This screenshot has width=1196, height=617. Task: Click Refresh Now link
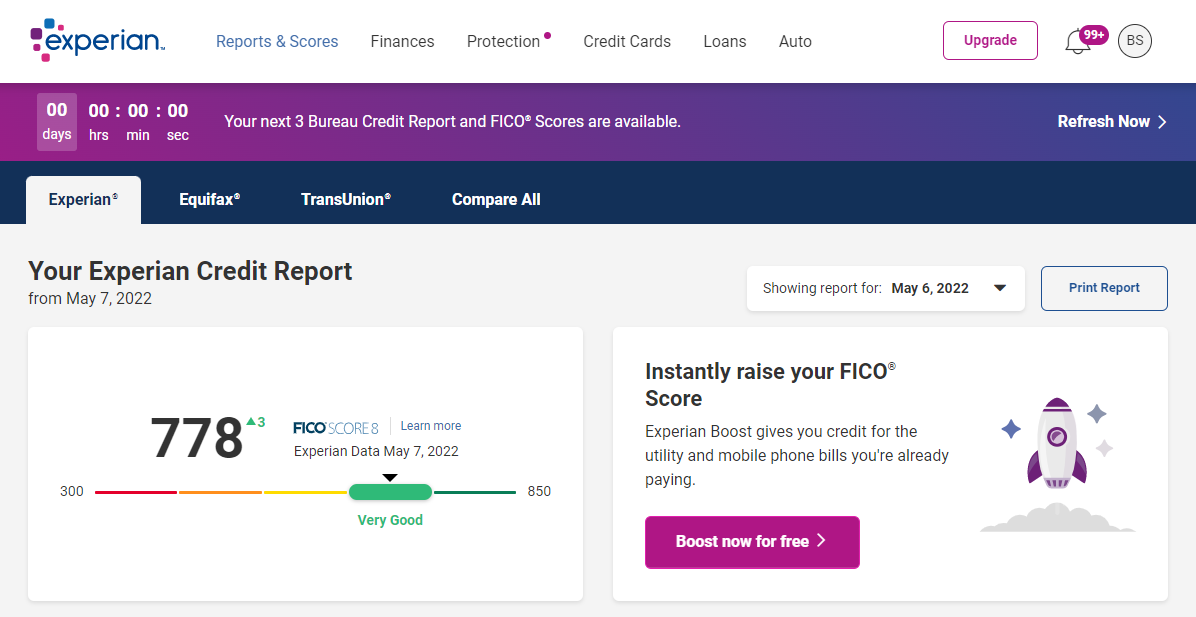pyautogui.click(x=1112, y=122)
